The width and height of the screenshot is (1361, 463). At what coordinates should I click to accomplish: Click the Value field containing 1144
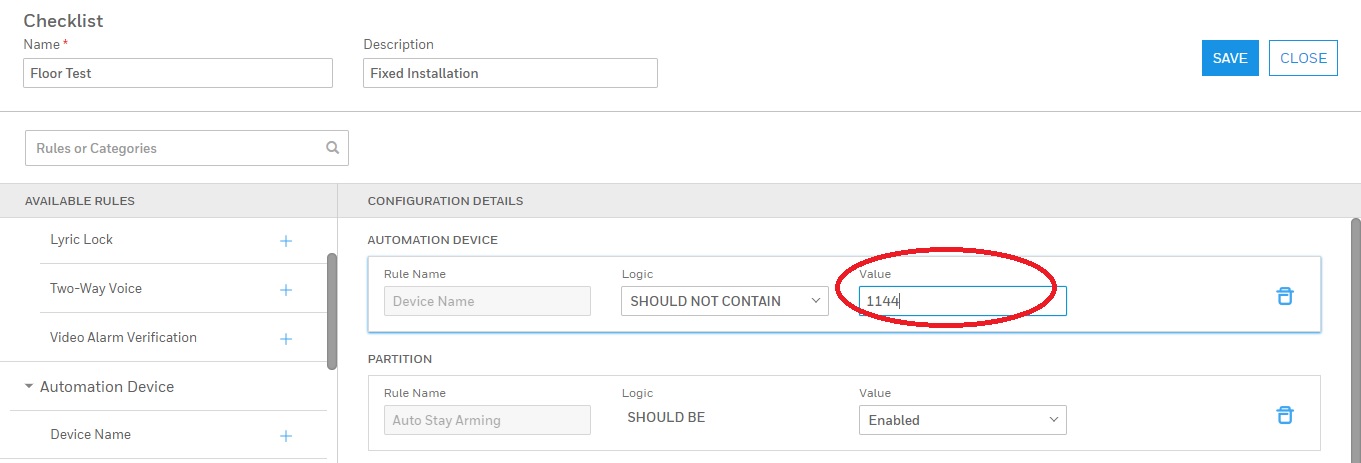[x=962, y=301]
